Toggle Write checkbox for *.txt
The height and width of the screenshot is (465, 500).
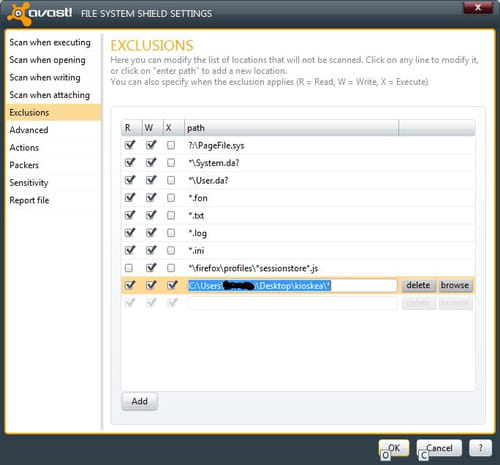(x=151, y=215)
